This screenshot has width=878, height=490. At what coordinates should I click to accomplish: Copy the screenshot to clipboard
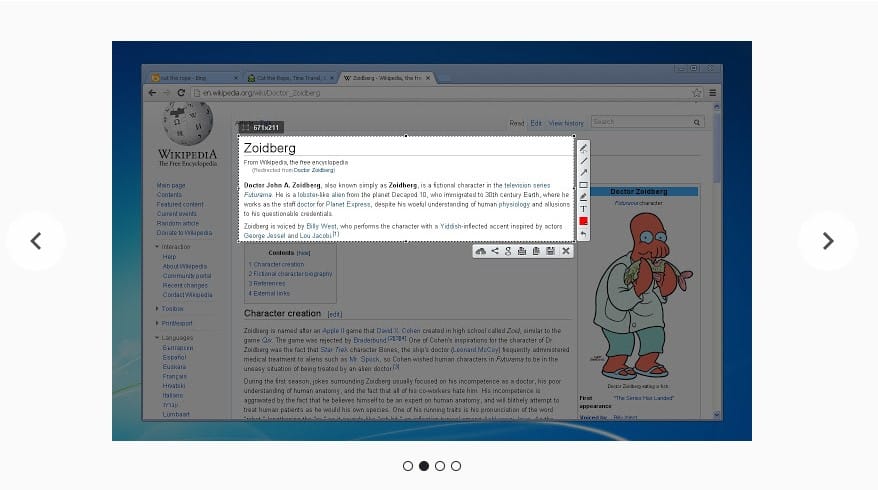pos(536,251)
